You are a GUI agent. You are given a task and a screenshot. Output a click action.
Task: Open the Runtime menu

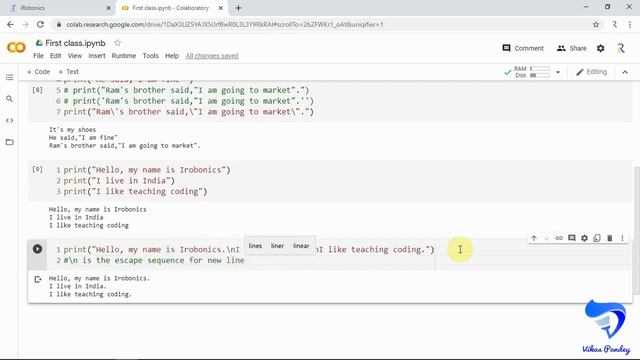(124, 56)
